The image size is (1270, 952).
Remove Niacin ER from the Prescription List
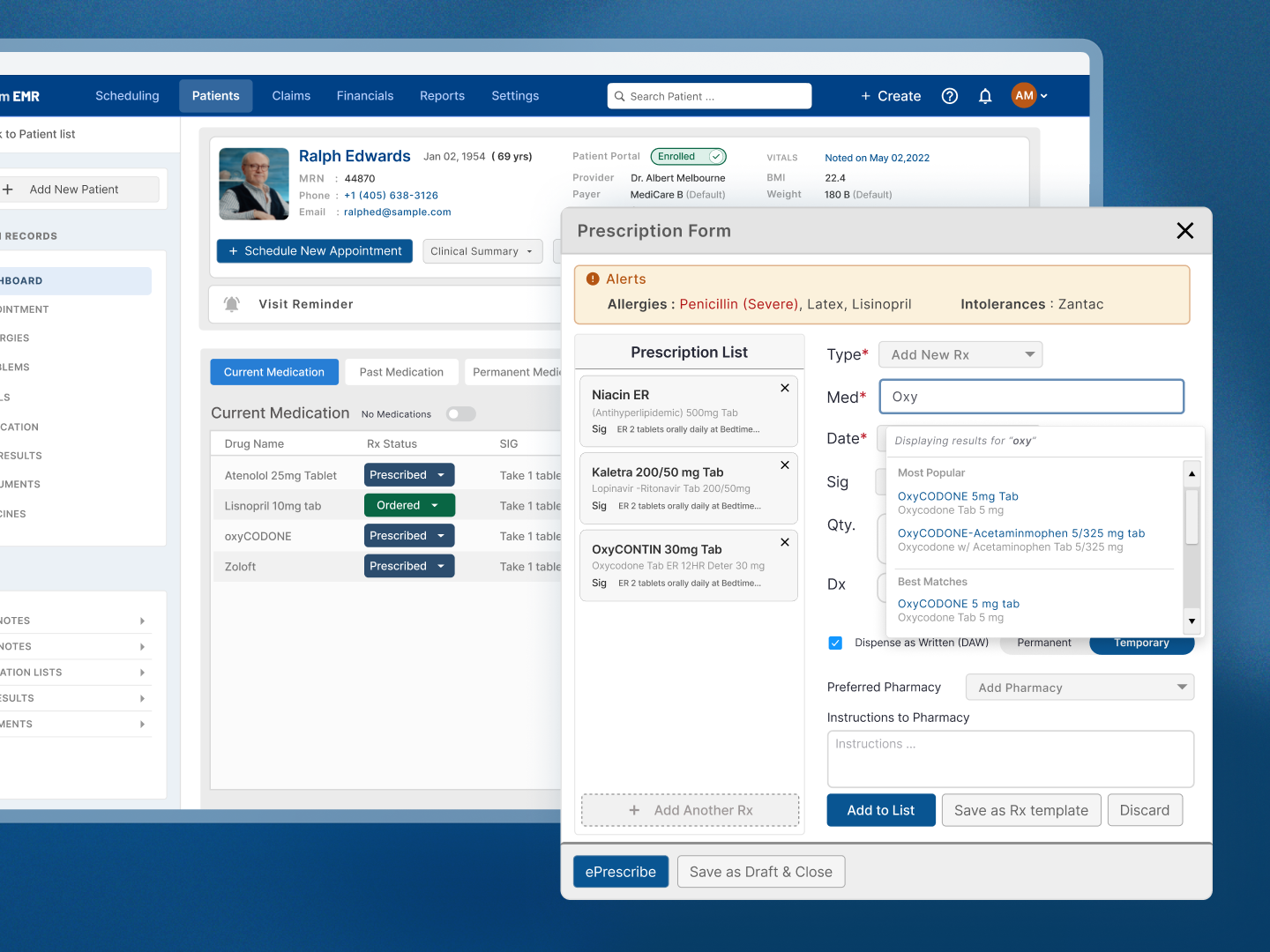[784, 388]
